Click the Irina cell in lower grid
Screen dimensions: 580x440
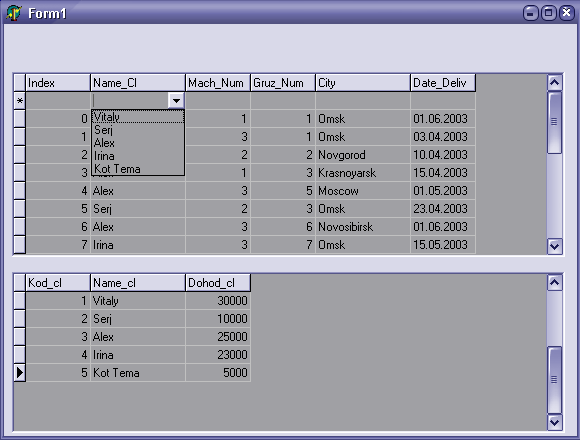138,355
